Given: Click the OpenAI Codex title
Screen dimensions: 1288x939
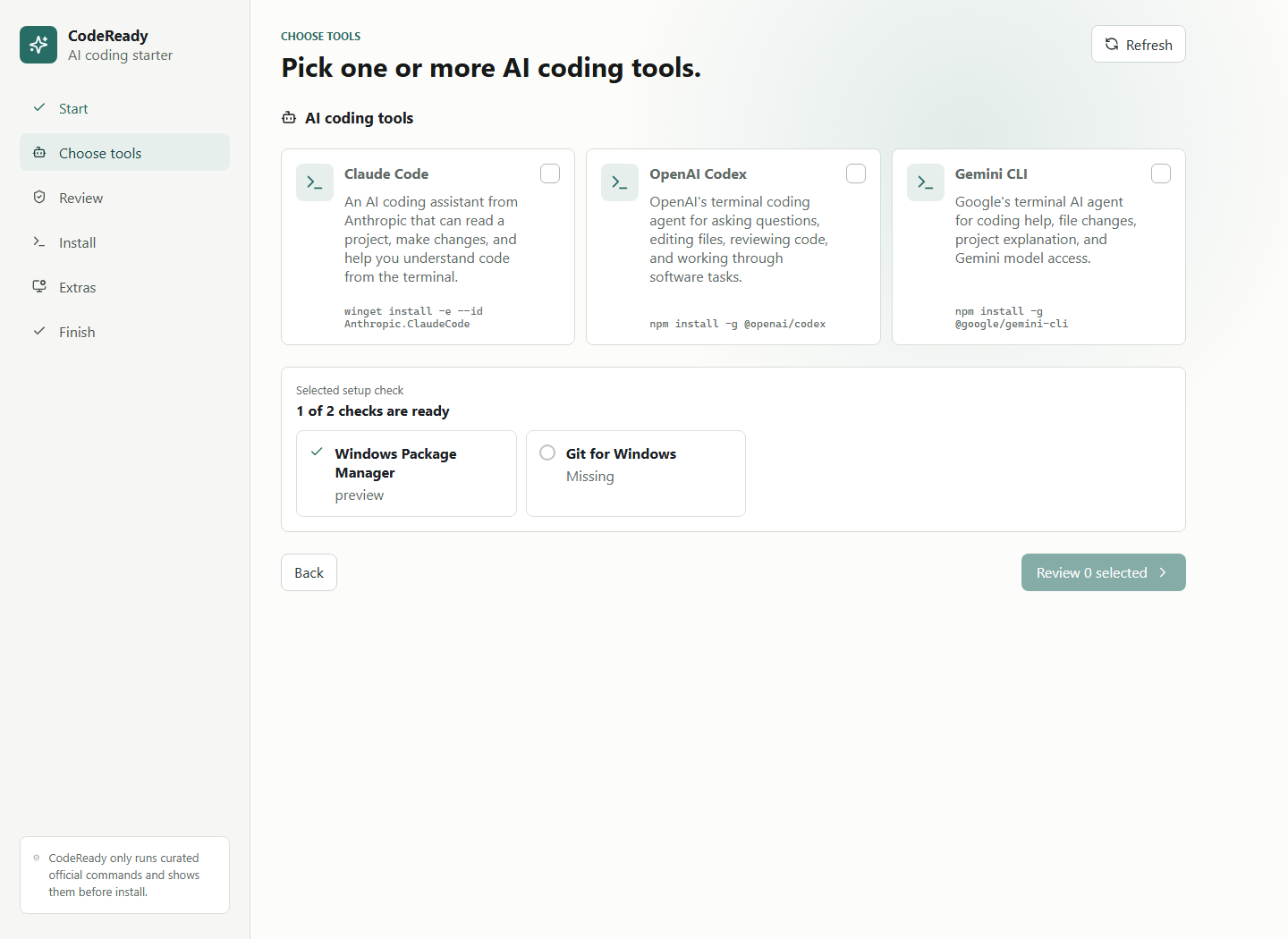Looking at the screenshot, I should pyautogui.click(x=698, y=173).
